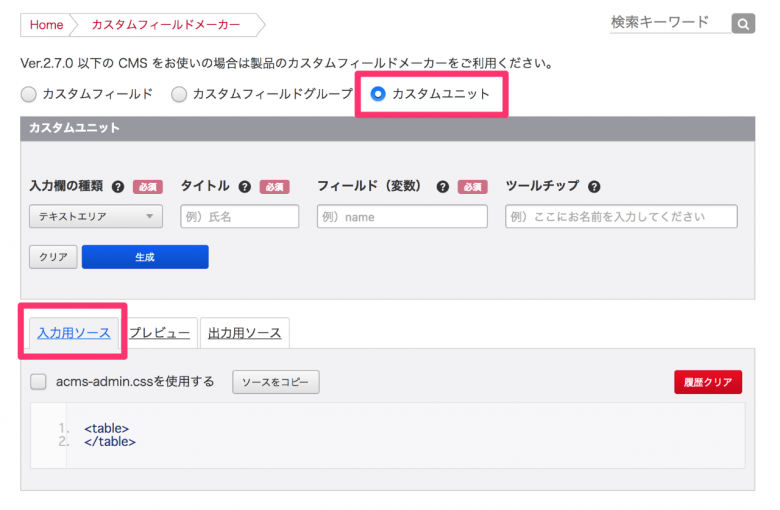Click help icon next to フィールド（変数）
Image resolution: width=780 pixels, height=510 pixels.
442,187
